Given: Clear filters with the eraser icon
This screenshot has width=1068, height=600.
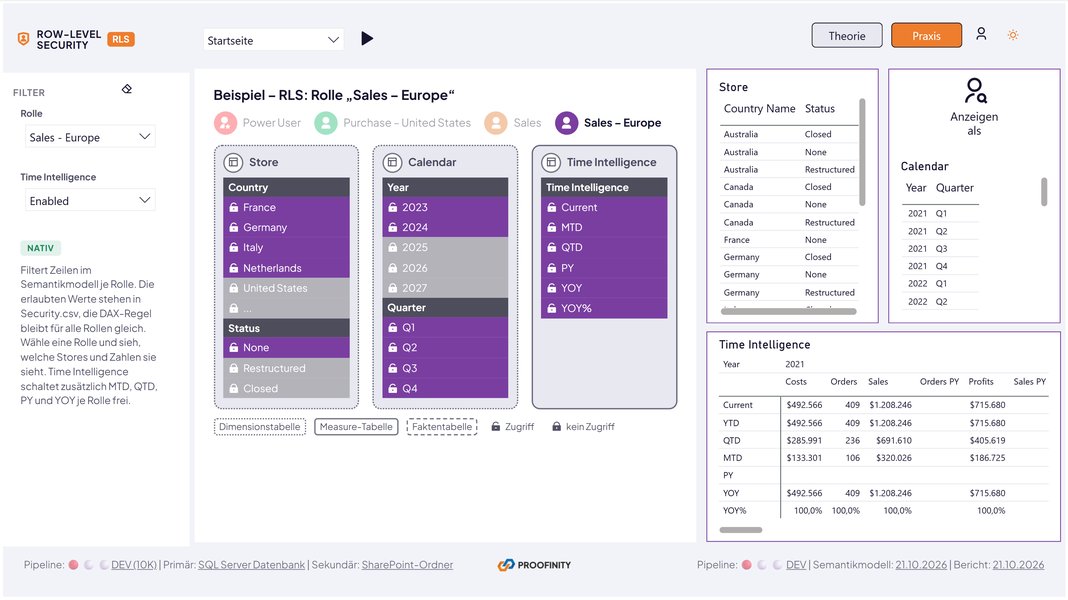Looking at the screenshot, I should point(127,89).
